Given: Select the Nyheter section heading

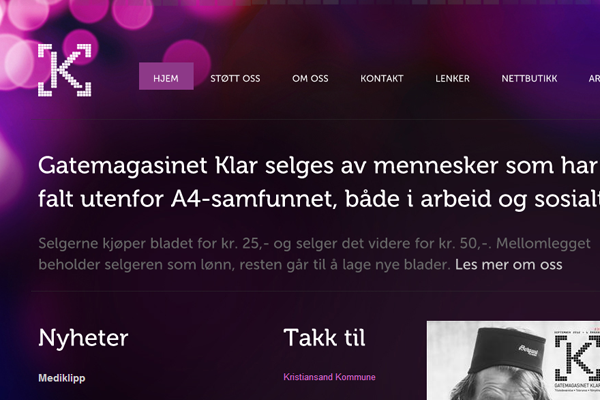Looking at the screenshot, I should pyautogui.click(x=83, y=338).
